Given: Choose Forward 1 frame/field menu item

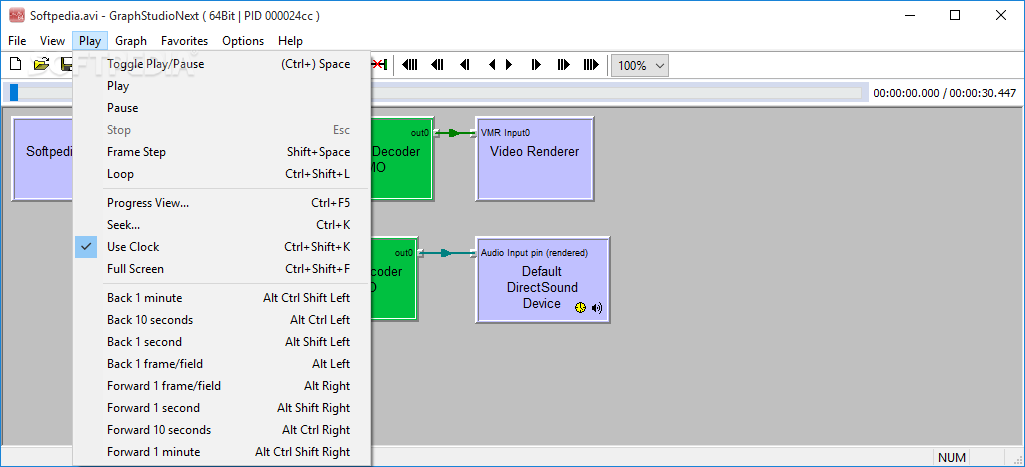Looking at the screenshot, I should point(222,386).
